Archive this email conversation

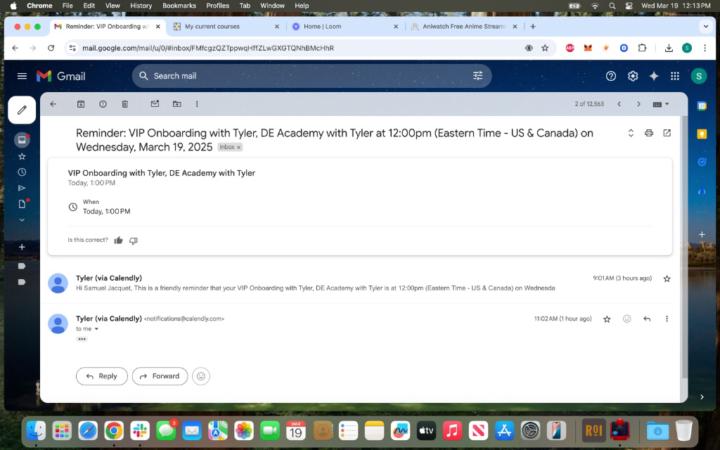(81, 104)
